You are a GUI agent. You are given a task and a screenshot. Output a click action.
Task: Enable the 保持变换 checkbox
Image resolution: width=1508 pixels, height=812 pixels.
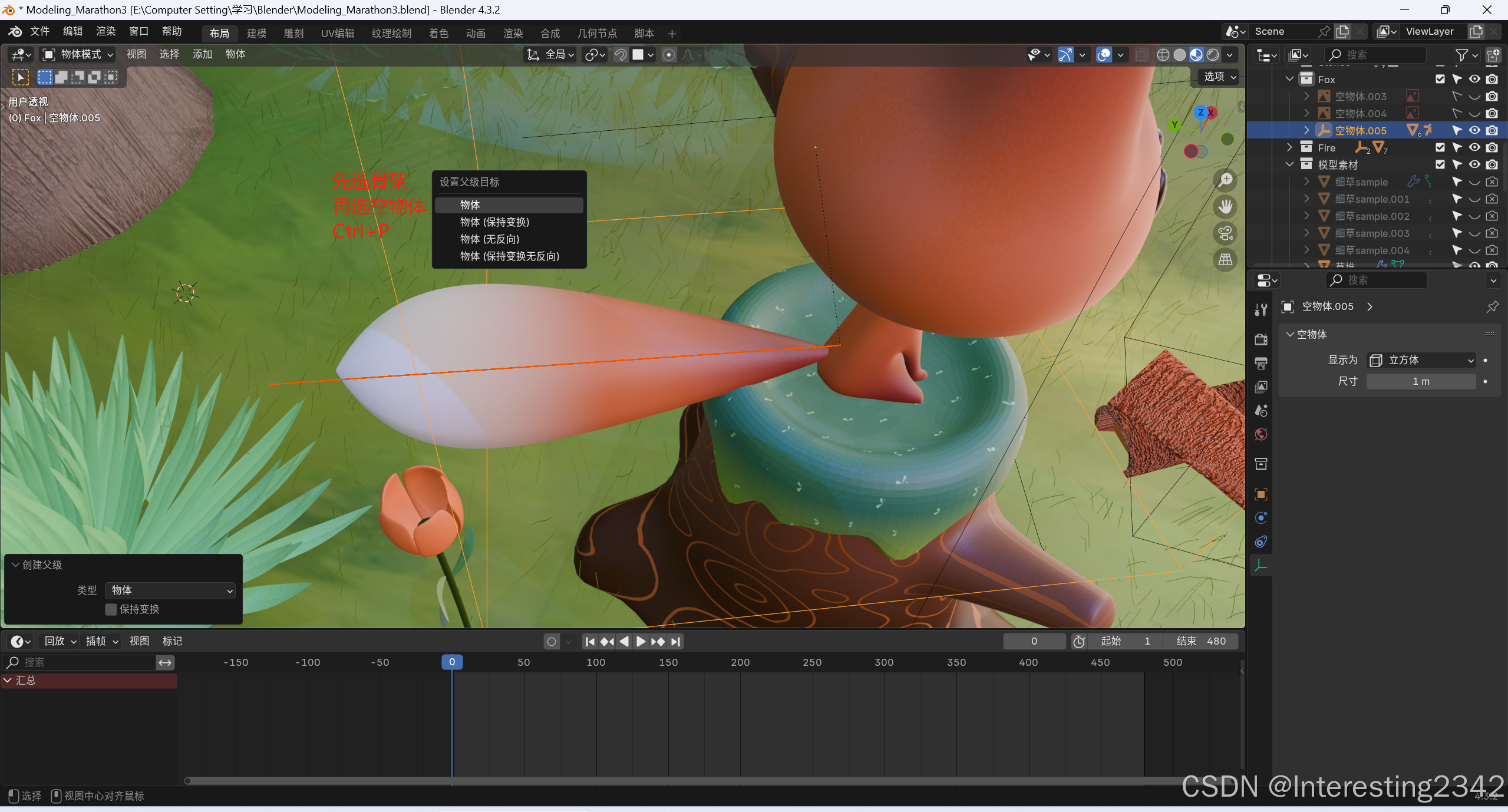tap(111, 609)
